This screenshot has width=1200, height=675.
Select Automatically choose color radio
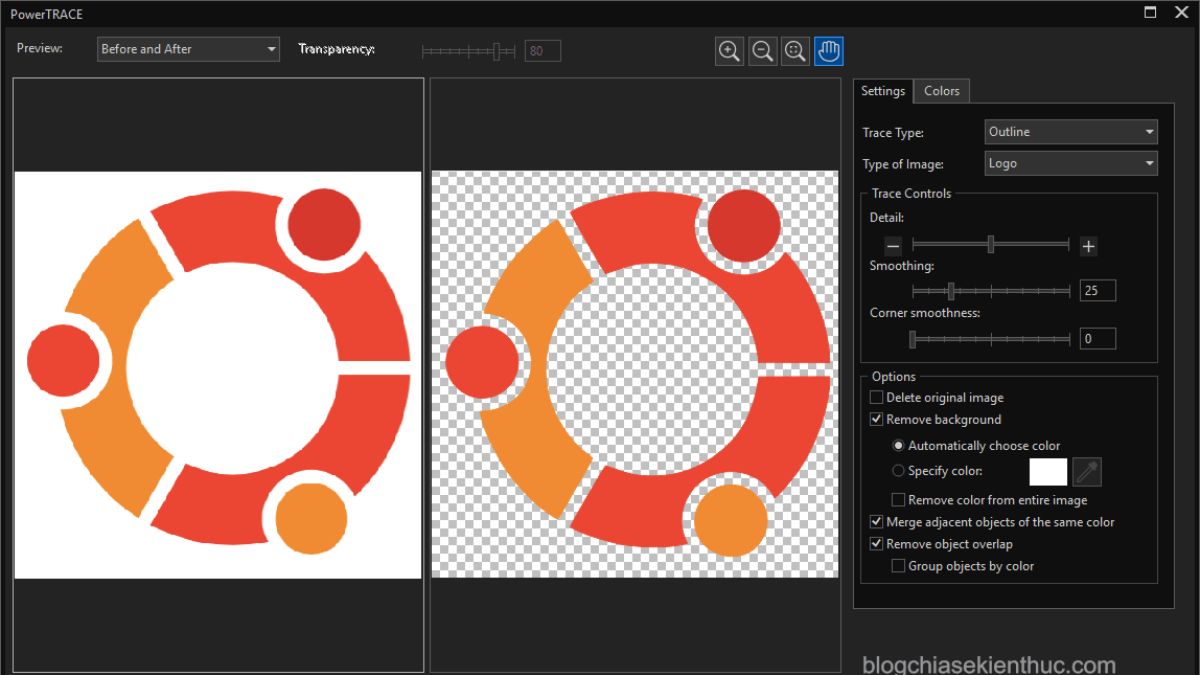(x=898, y=446)
